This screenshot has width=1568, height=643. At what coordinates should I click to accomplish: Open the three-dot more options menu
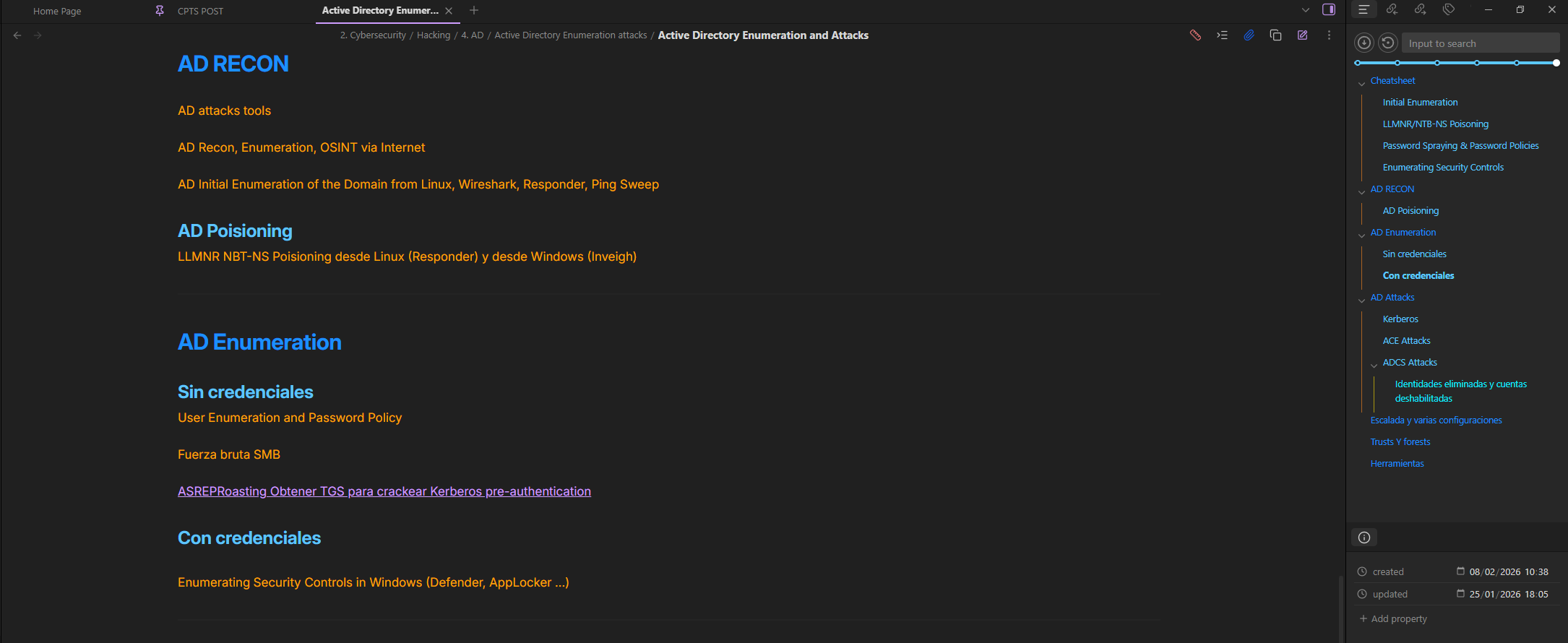point(1329,35)
